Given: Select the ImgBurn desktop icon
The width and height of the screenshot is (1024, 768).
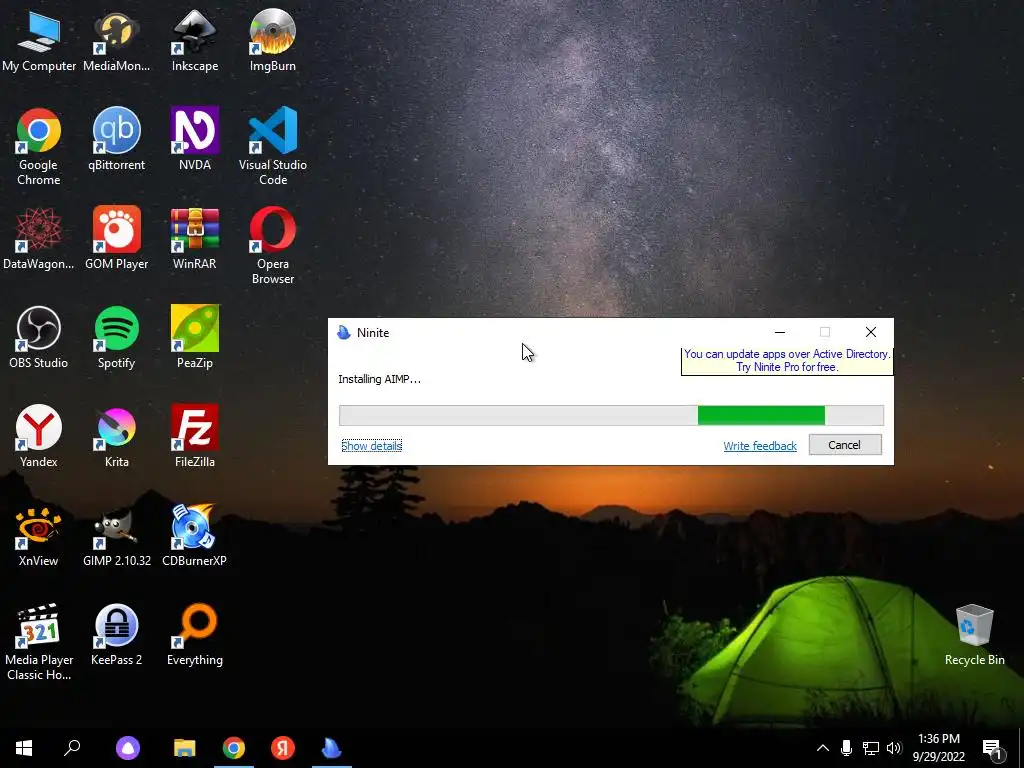Looking at the screenshot, I should click(x=272, y=41).
